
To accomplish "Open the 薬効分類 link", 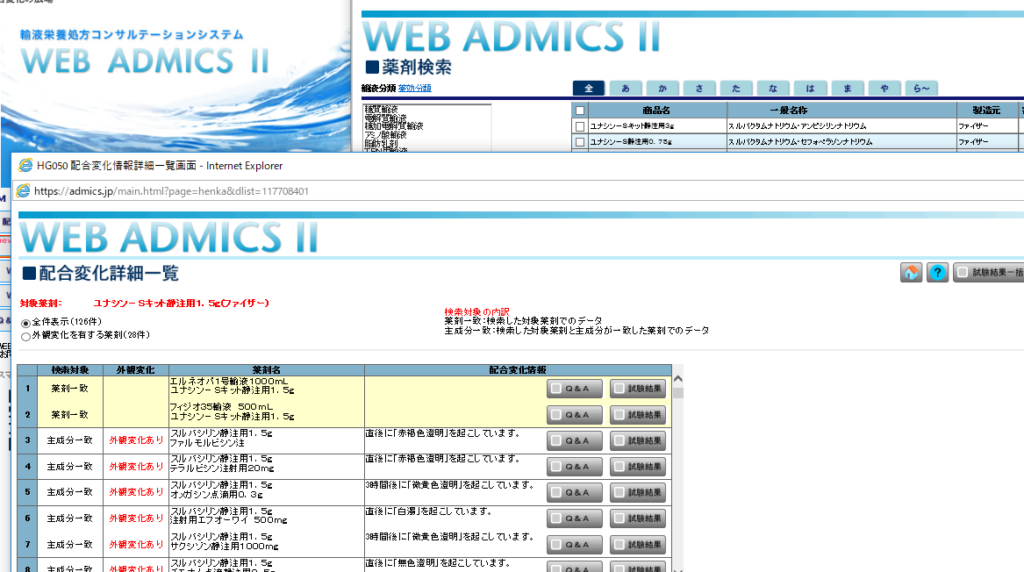I will pos(415,88).
